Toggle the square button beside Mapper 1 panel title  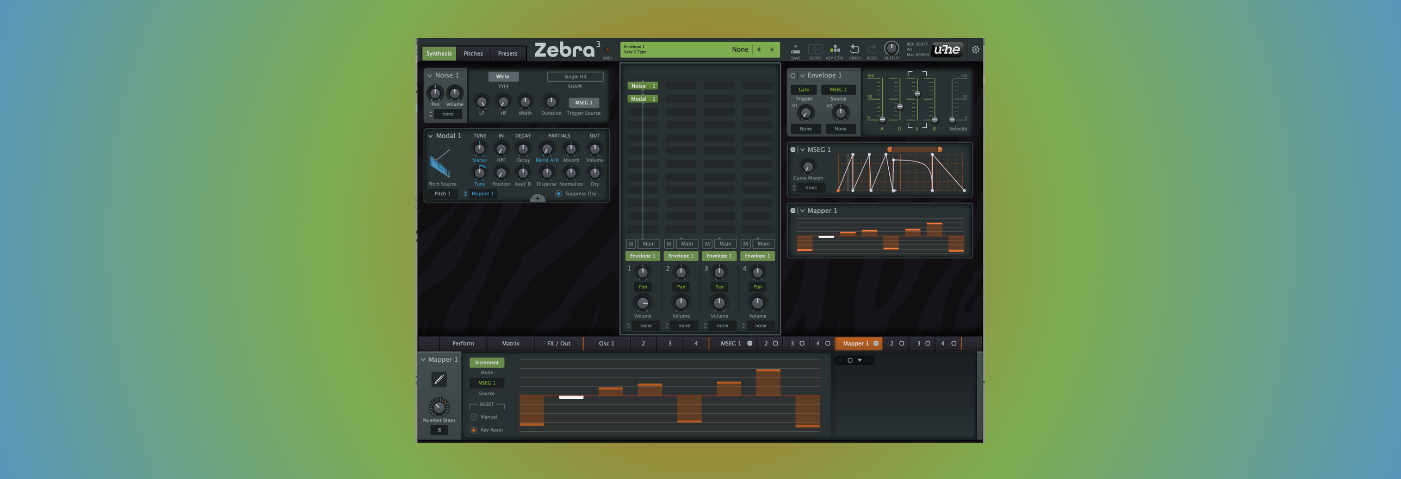coord(793,211)
